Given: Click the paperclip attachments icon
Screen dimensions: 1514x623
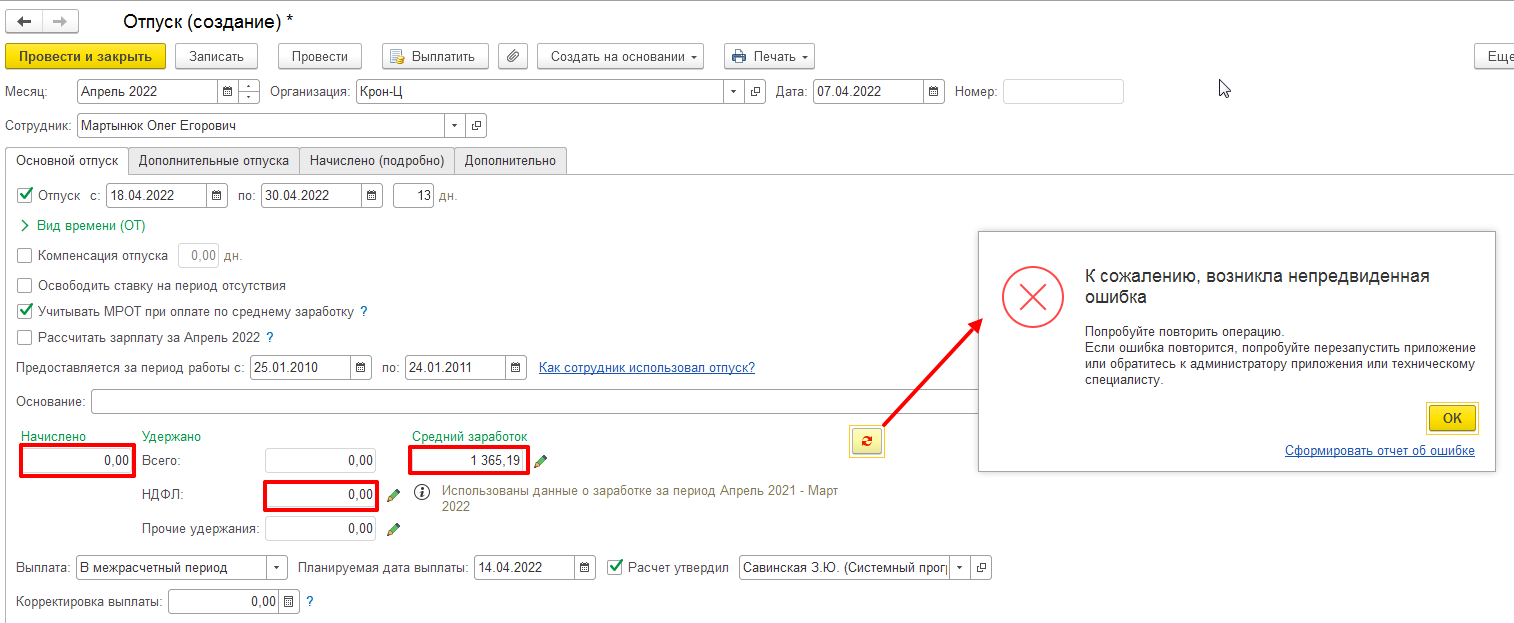Looking at the screenshot, I should pos(512,56).
